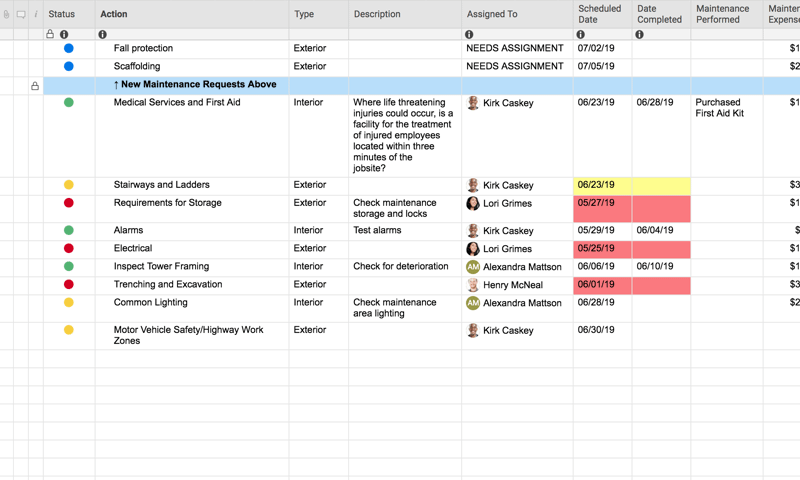This screenshot has width=800, height=480.
Task: Select date completed 06/10/19 cell
Action: pos(661,267)
